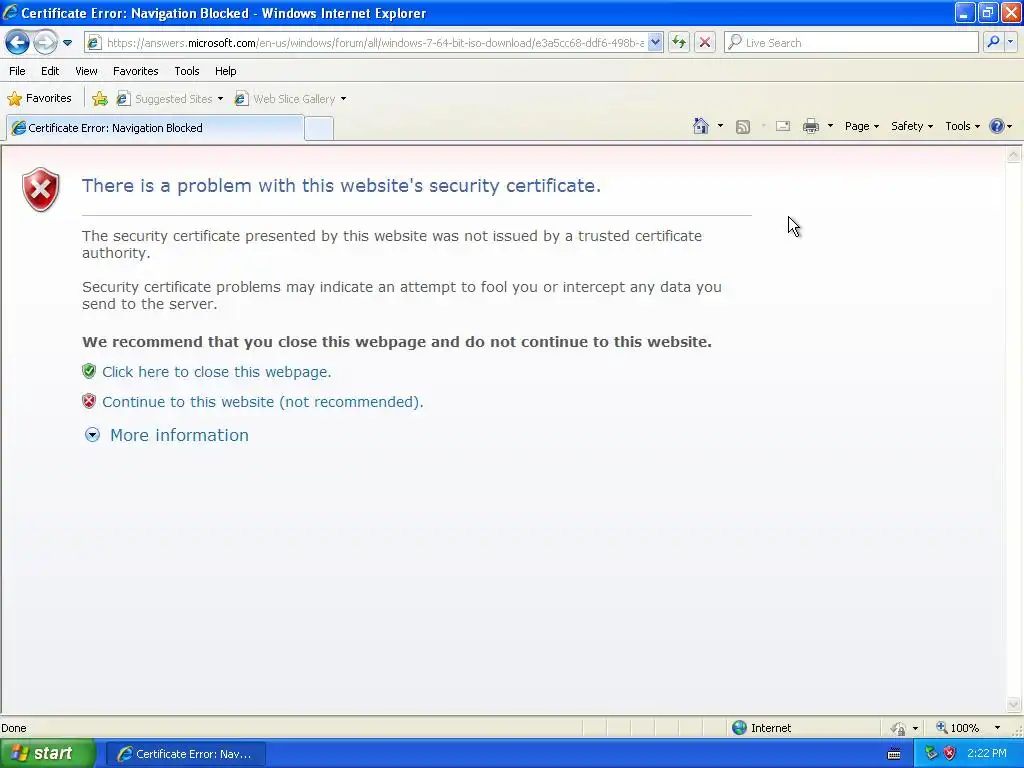Viewport: 1024px width, 768px height.
Task: Click the red shield icon beside continue link
Action: pos(89,401)
